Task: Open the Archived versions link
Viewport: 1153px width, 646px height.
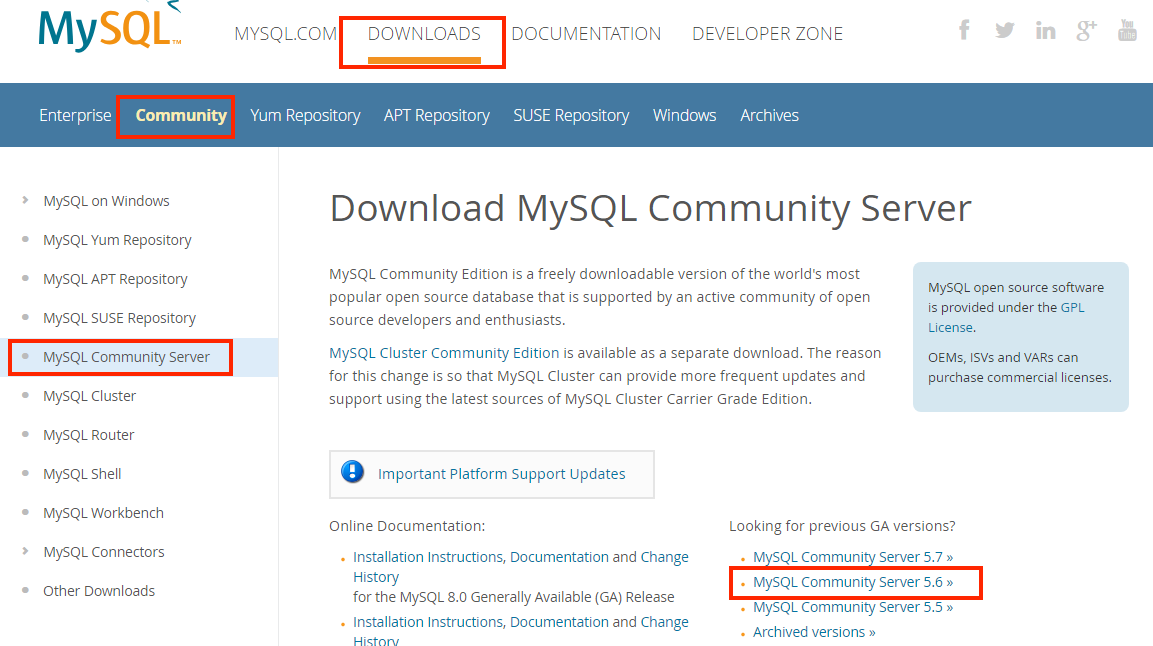Action: pos(814,632)
